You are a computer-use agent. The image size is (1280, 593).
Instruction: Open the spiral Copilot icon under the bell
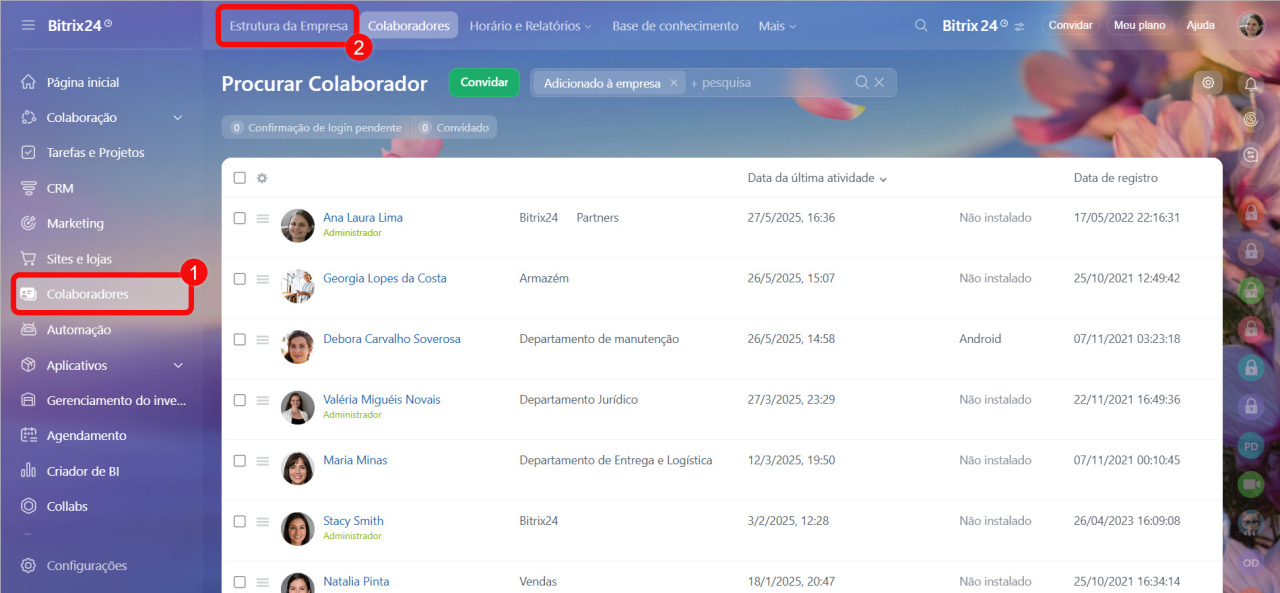1250,119
